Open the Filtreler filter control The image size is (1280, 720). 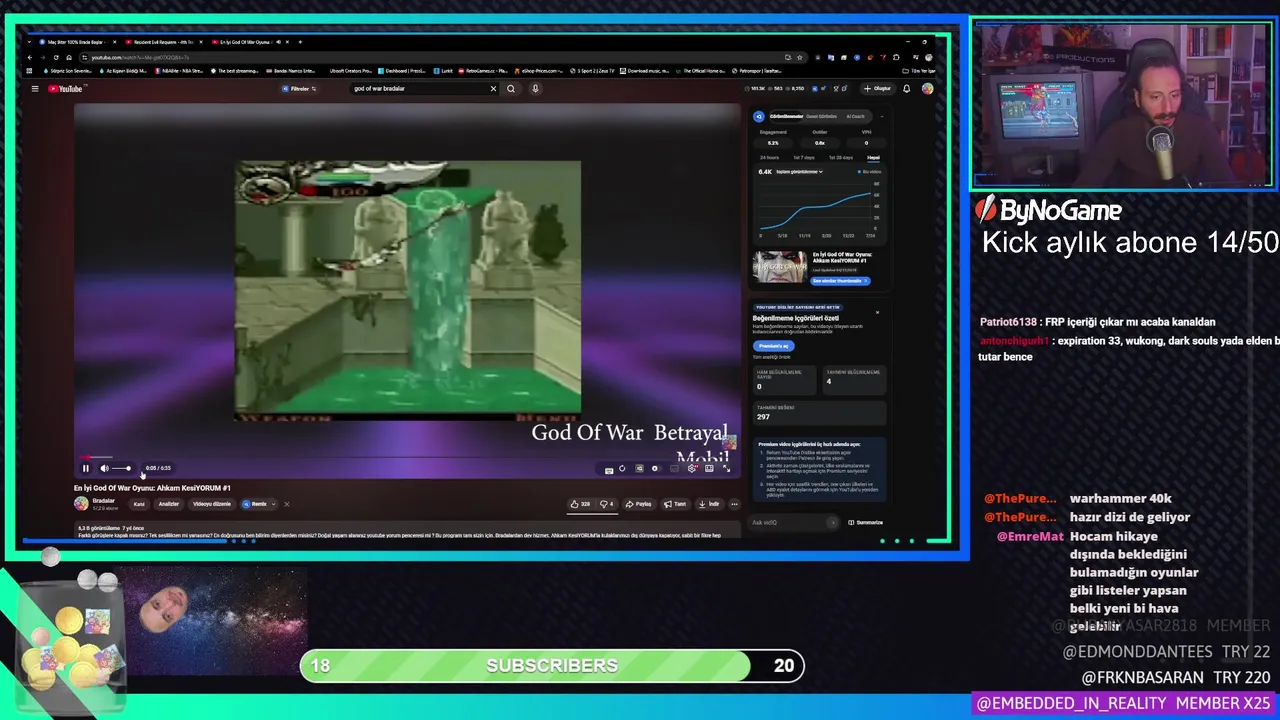[299, 89]
